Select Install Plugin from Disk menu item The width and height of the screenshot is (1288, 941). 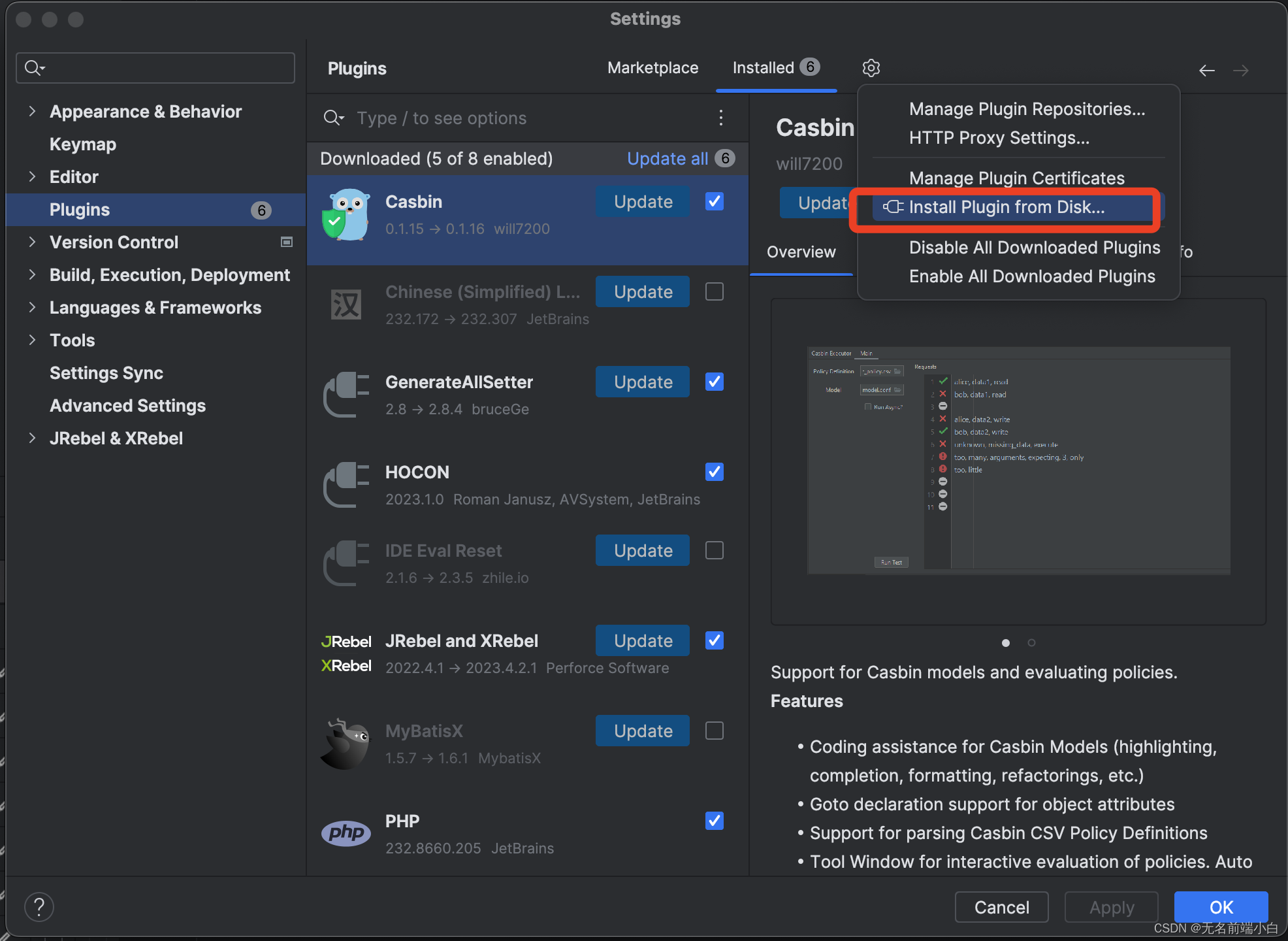coord(1006,207)
